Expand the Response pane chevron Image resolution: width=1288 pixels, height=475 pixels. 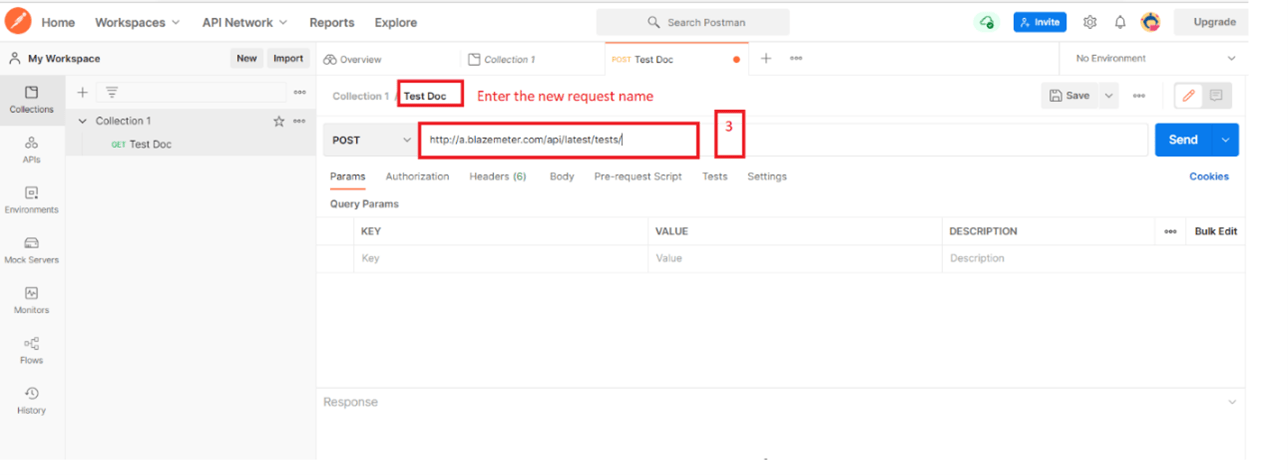(x=1232, y=402)
